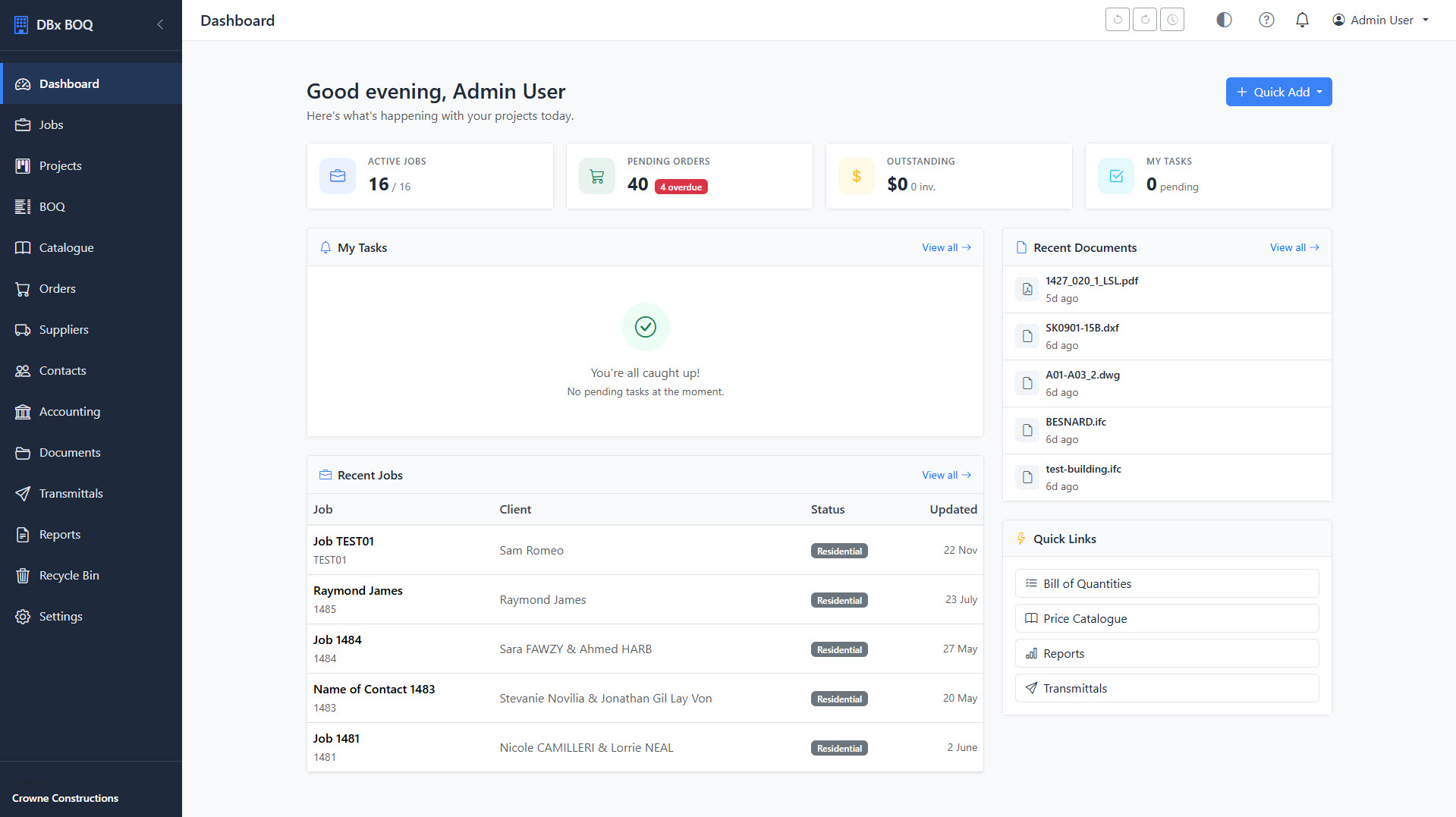Open the Quick Add dropdown
Image resolution: width=1456 pixels, height=817 pixels.
tap(1278, 91)
